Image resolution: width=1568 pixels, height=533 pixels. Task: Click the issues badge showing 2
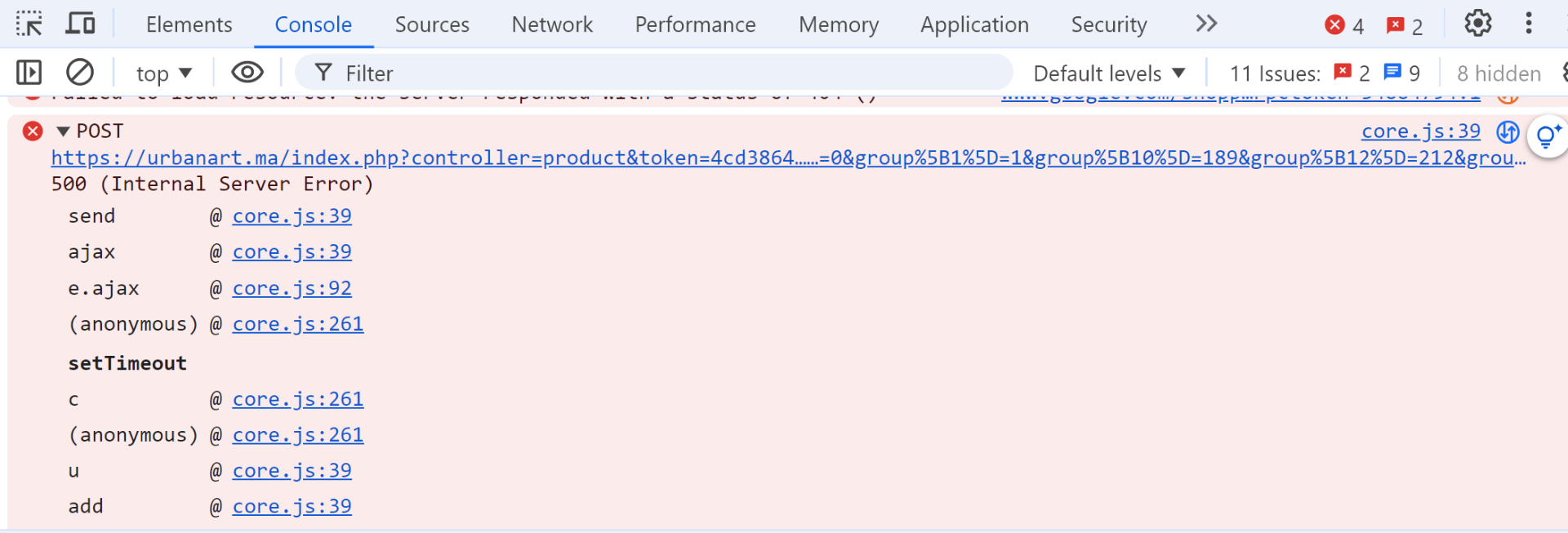1405,25
